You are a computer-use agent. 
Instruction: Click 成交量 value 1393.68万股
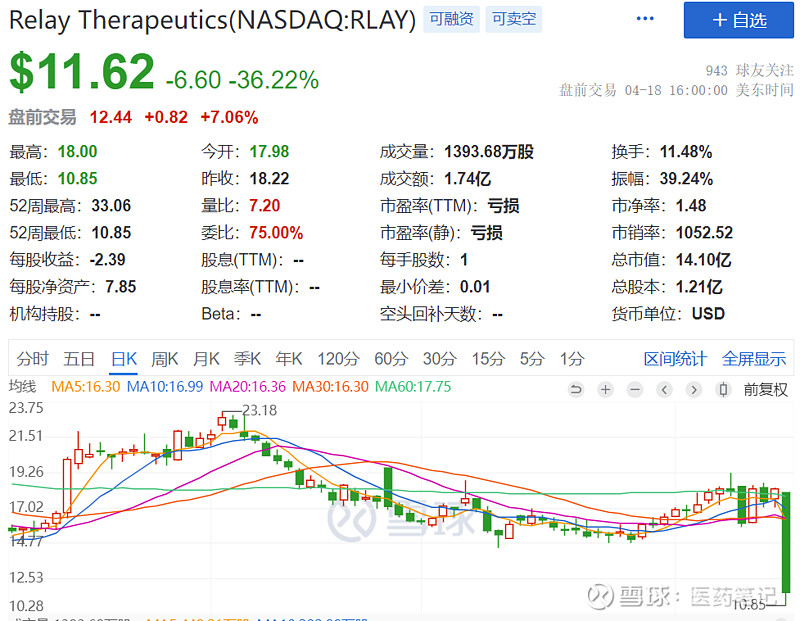(489, 152)
